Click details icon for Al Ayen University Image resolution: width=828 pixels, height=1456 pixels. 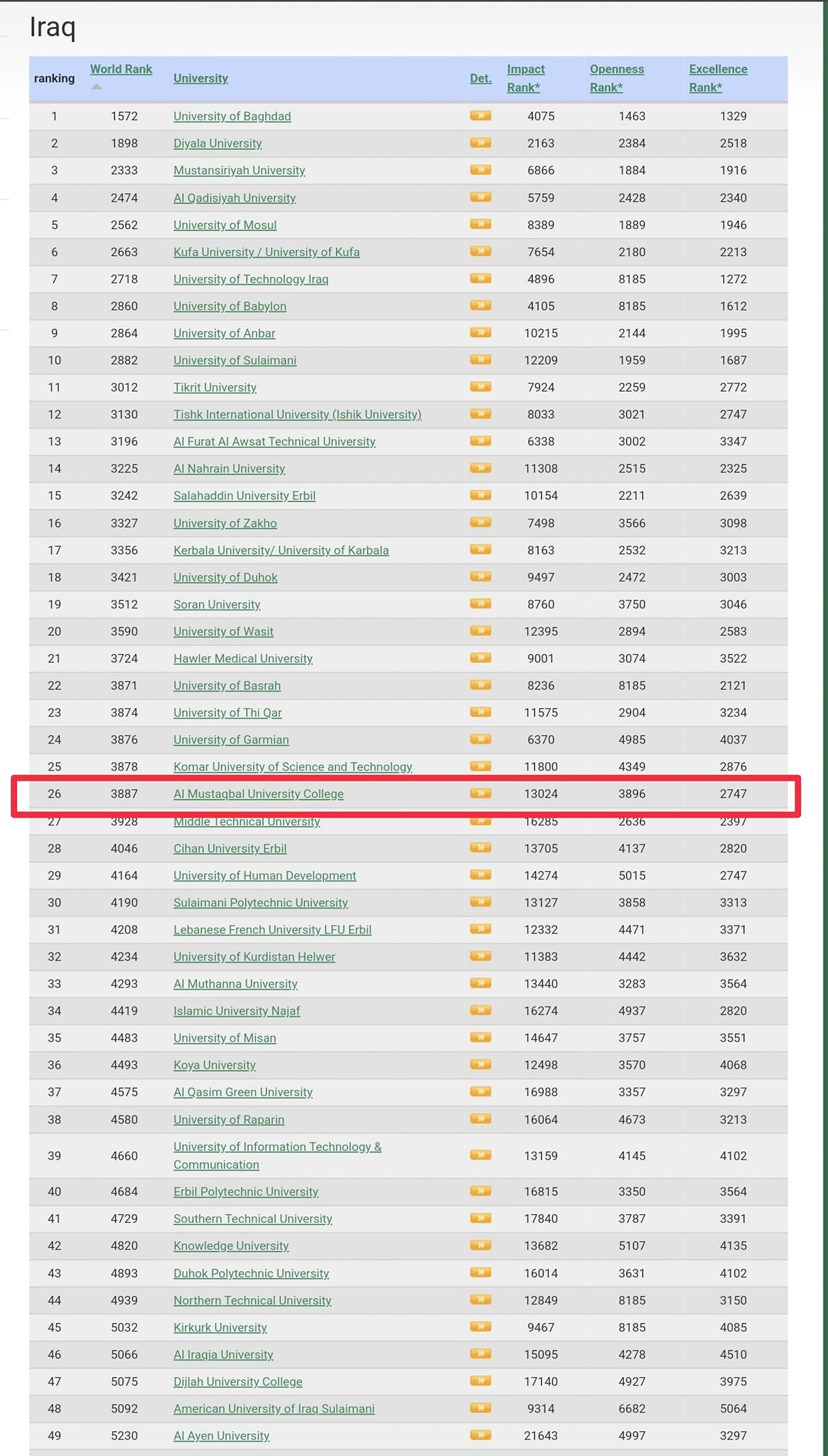480,1435
